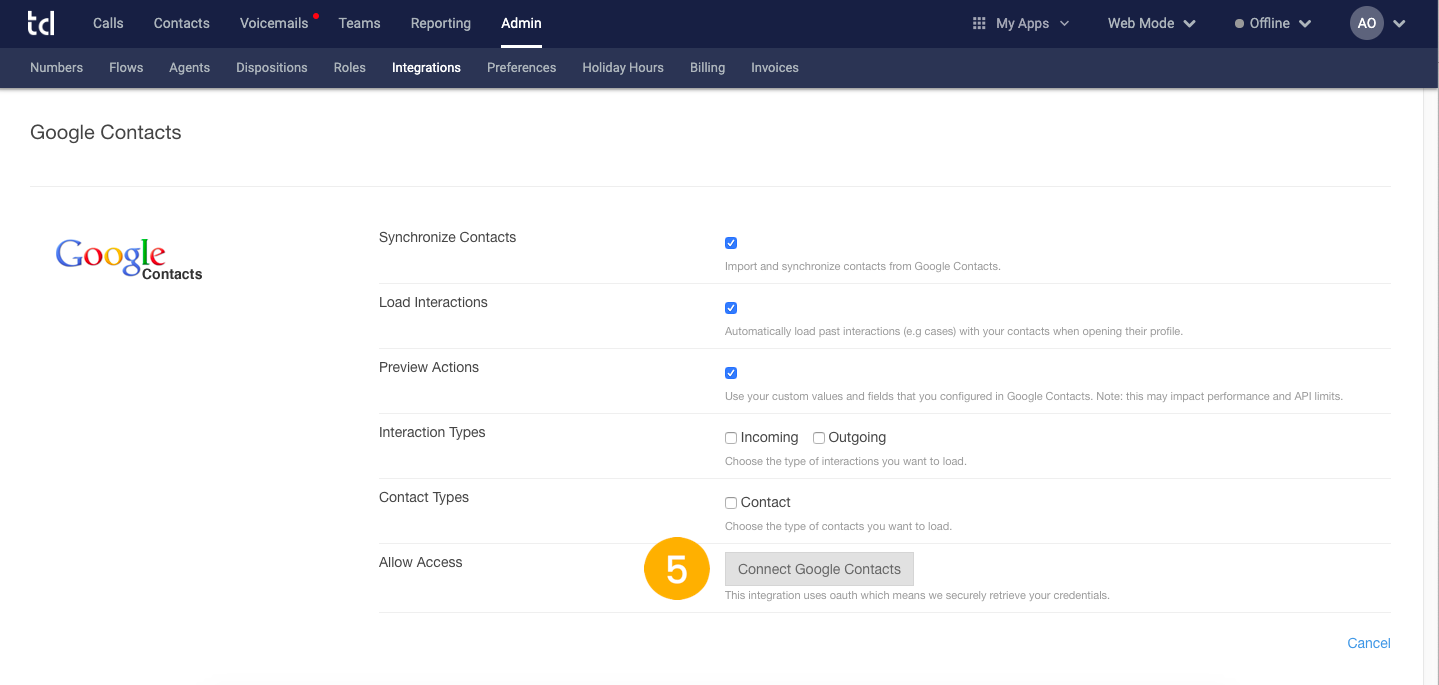Click the Interaction Types label
This screenshot has height=685, width=1439.
pos(432,432)
